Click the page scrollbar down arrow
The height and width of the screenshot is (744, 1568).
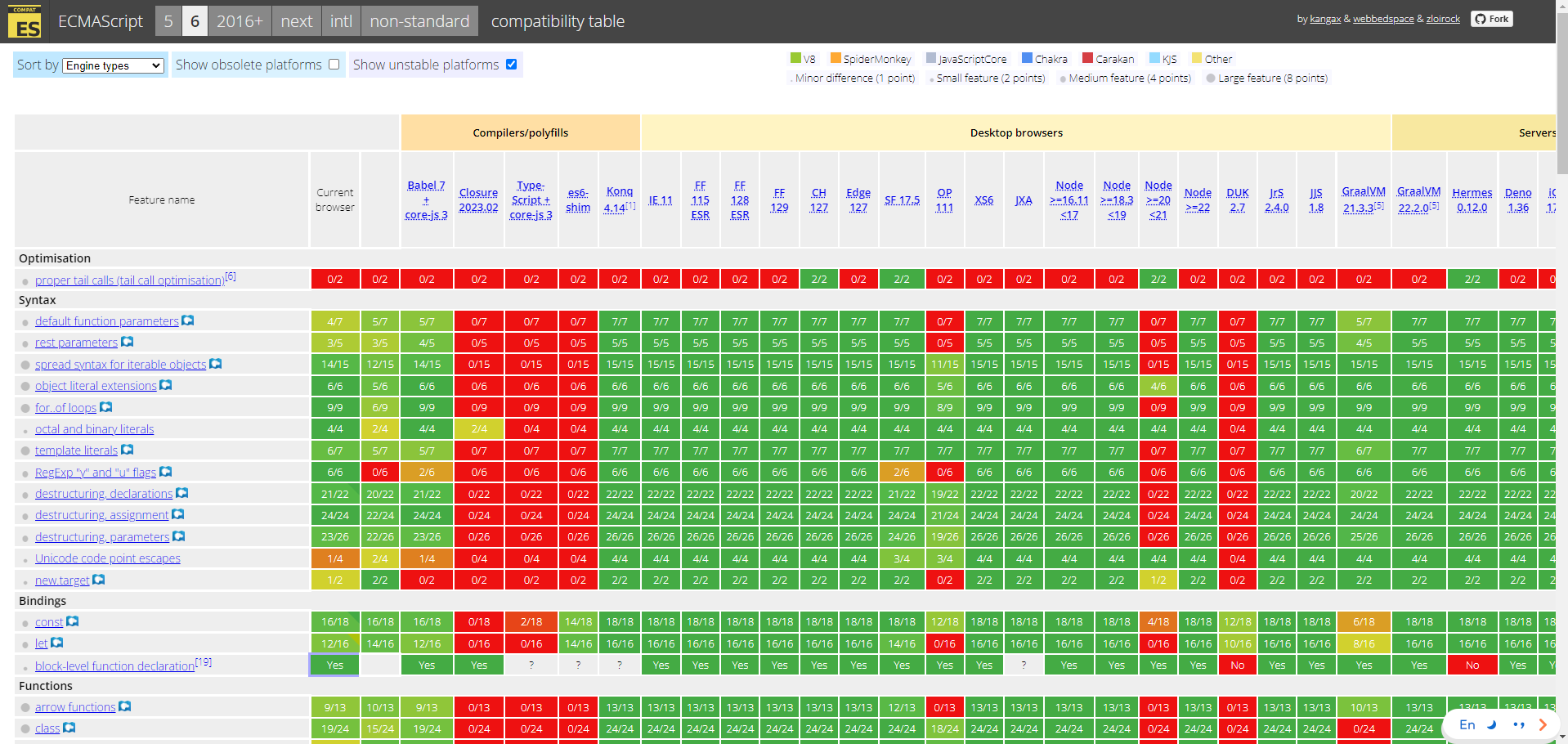[1561, 738]
